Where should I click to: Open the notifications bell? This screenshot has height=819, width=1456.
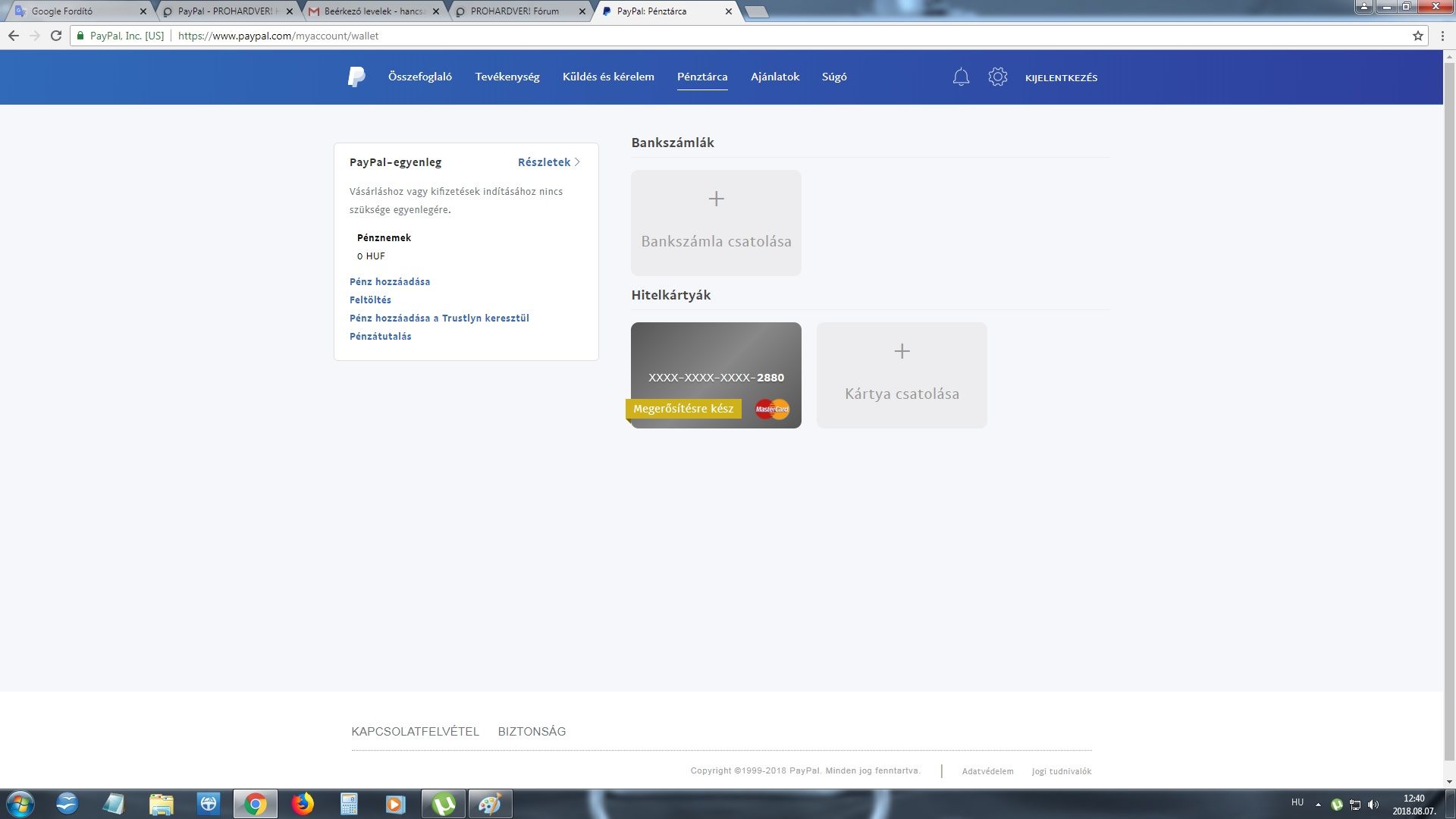click(961, 77)
